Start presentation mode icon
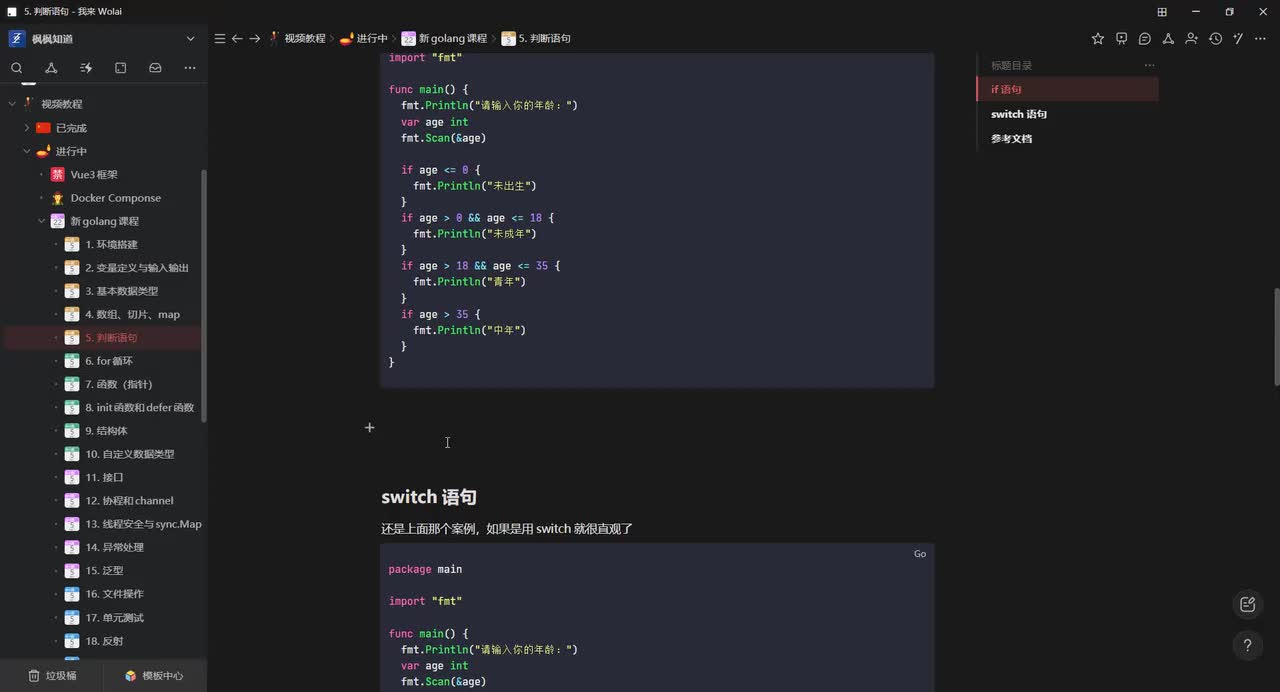 (x=1121, y=38)
